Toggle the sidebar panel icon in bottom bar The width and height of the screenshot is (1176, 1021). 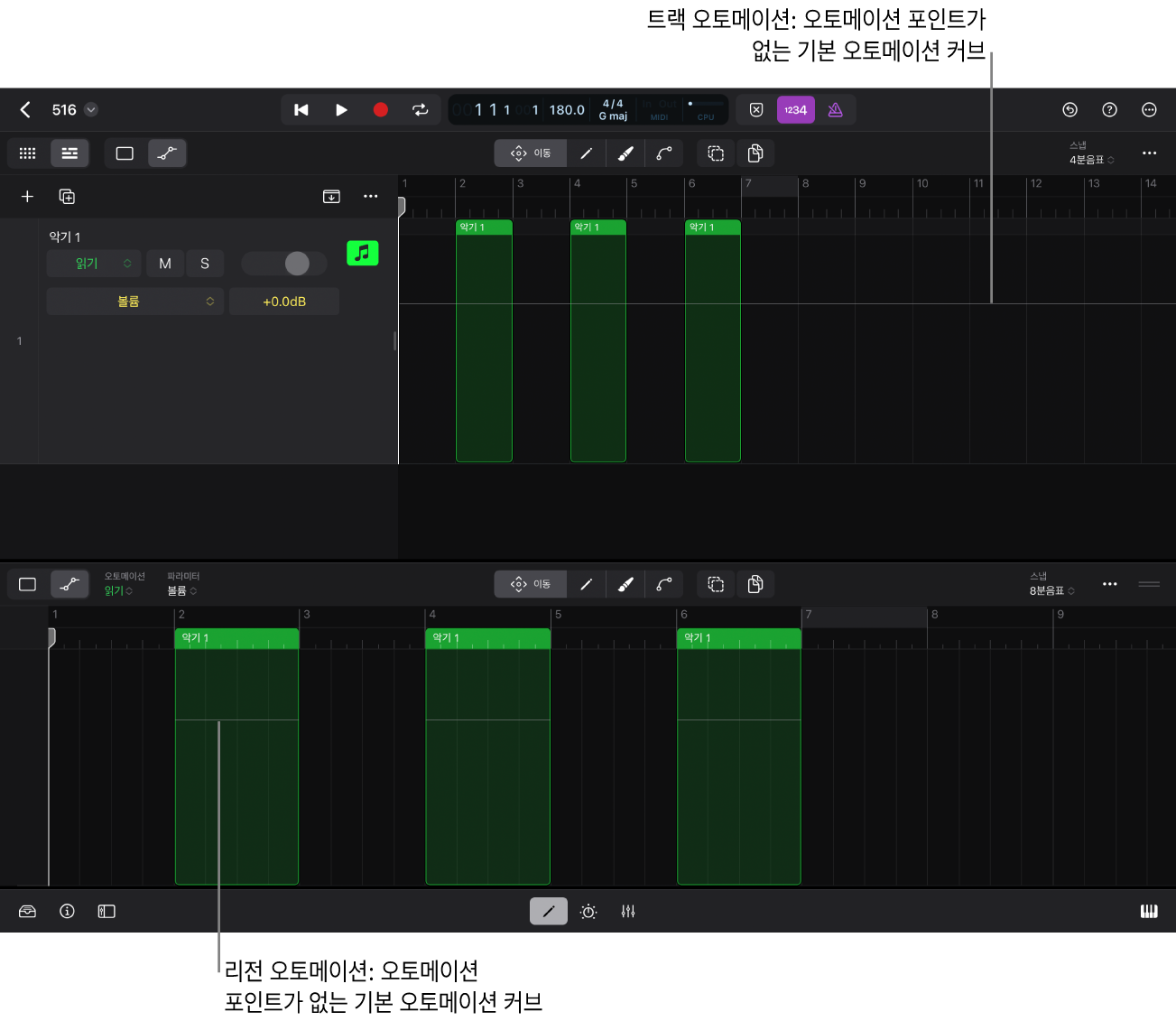click(x=106, y=911)
